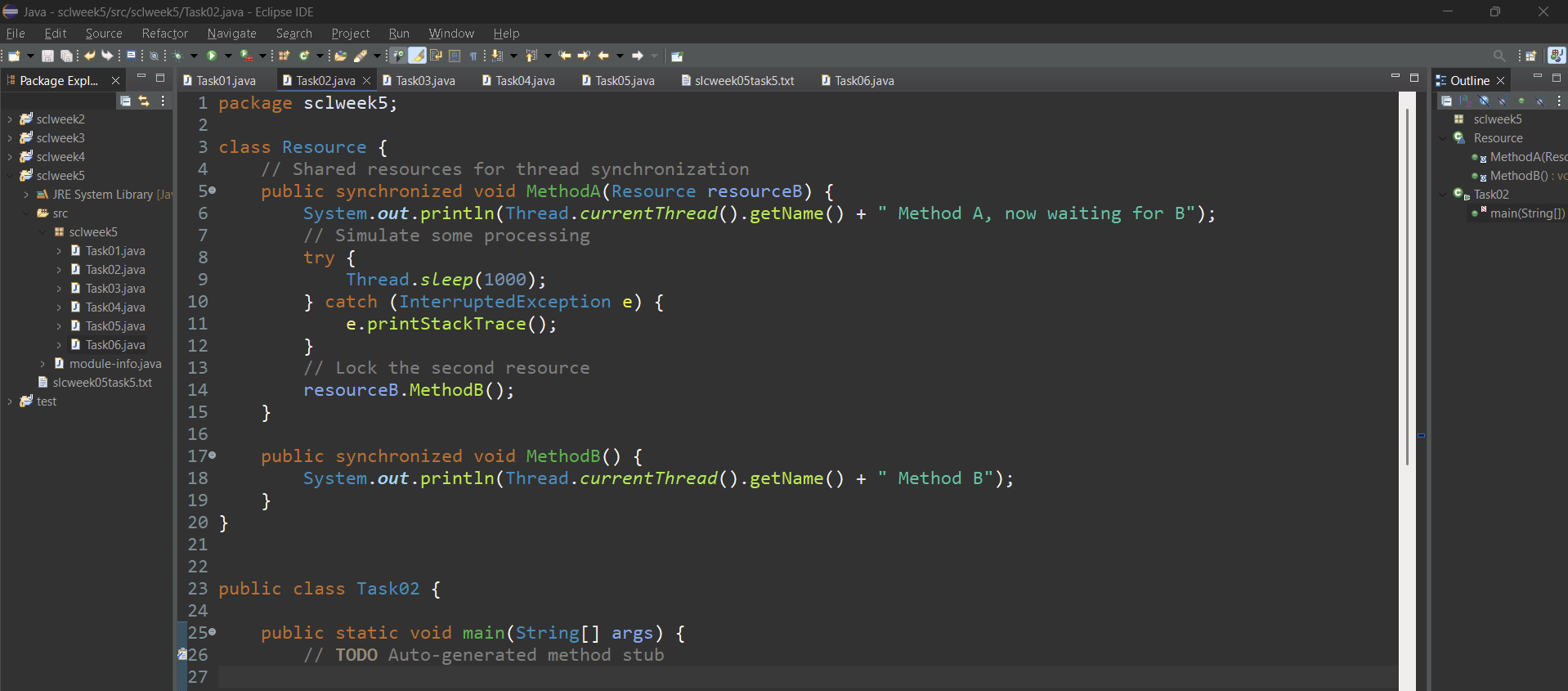The width and height of the screenshot is (1568, 691).
Task: Open the Outline view menu dots
Action: [x=1559, y=101]
